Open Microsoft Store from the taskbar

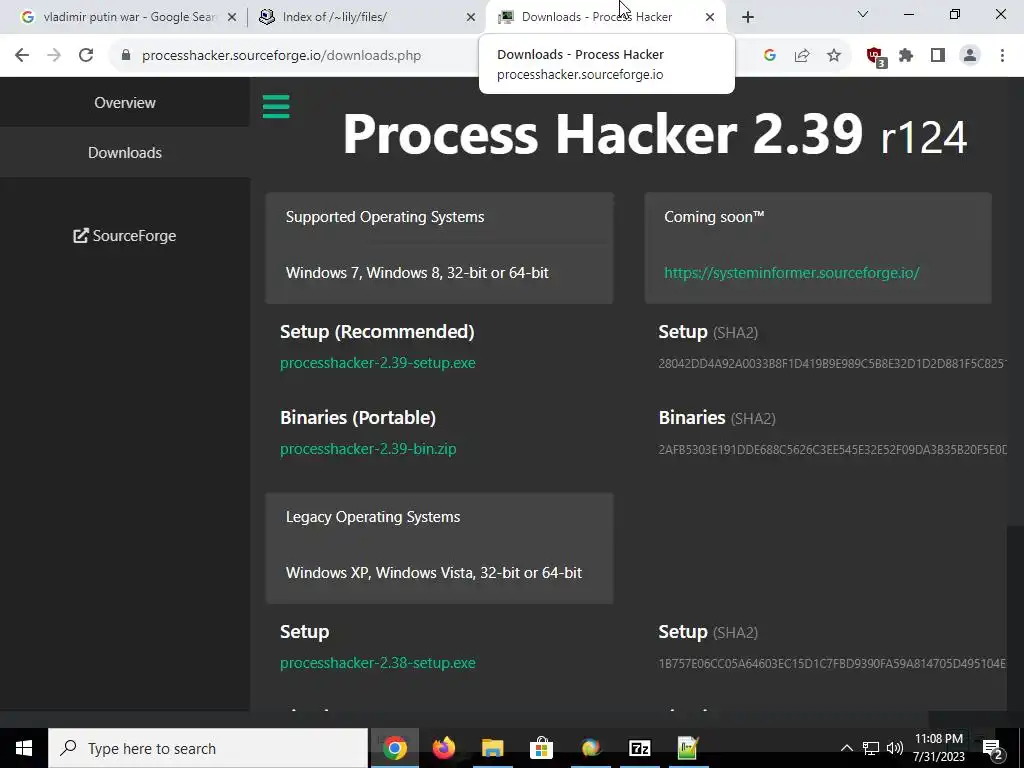541,748
